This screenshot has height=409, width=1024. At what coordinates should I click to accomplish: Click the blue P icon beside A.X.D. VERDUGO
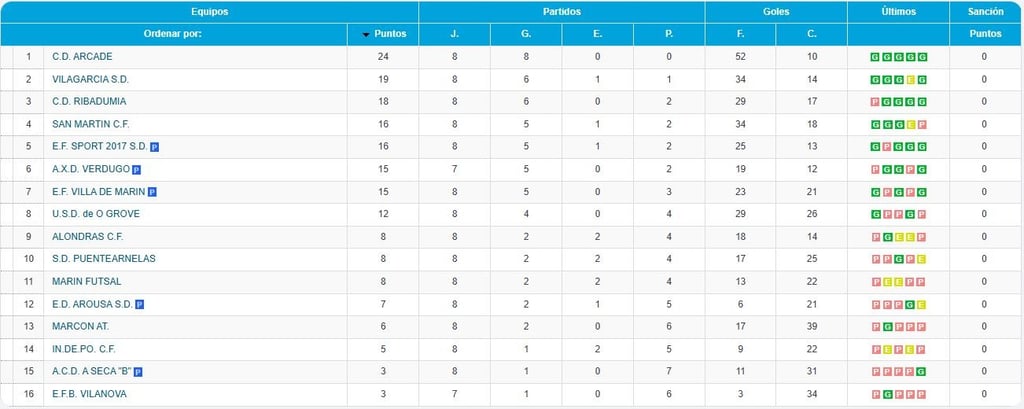(136, 170)
